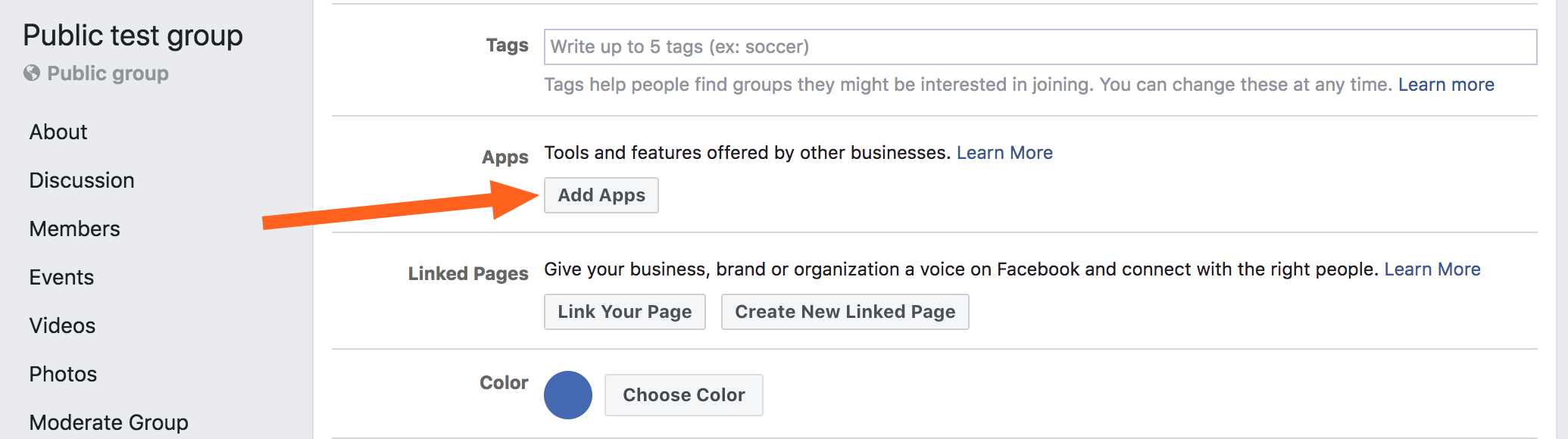Screen dimensions: 1568x439
Task: Click the blue group color circle
Action: pyautogui.click(x=568, y=395)
